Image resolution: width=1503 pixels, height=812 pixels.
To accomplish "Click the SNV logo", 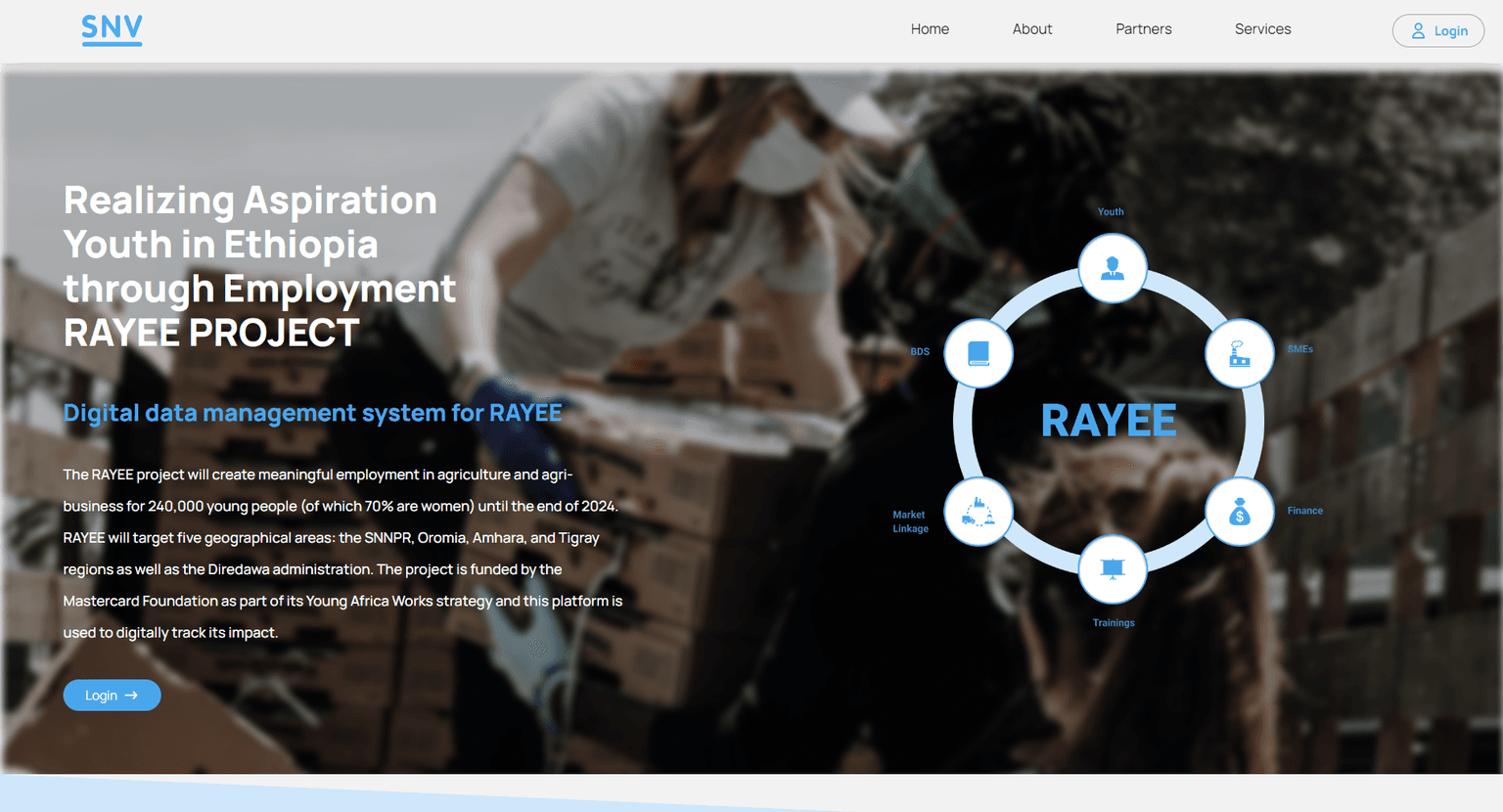I will click(x=112, y=29).
